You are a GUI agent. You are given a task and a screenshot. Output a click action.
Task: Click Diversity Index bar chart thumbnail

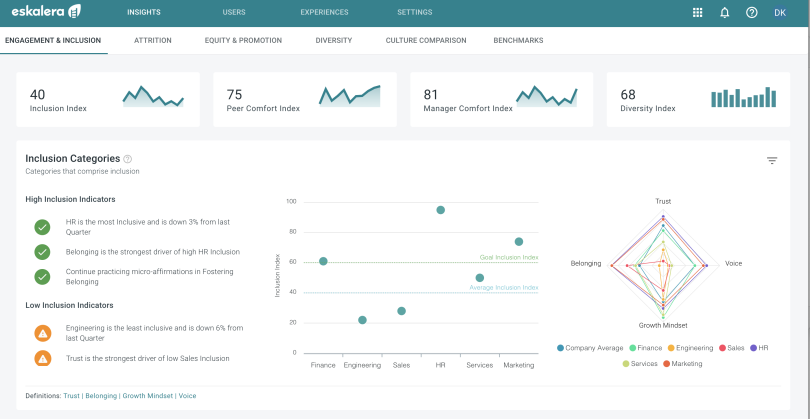743,97
